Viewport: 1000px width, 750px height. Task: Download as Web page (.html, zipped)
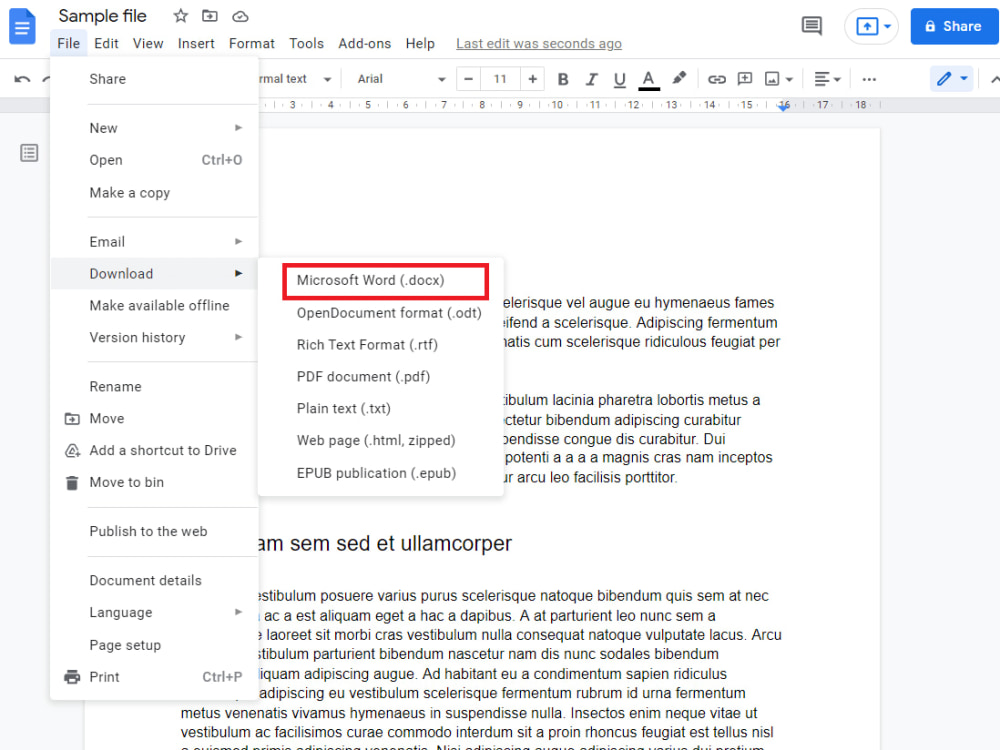point(381,441)
